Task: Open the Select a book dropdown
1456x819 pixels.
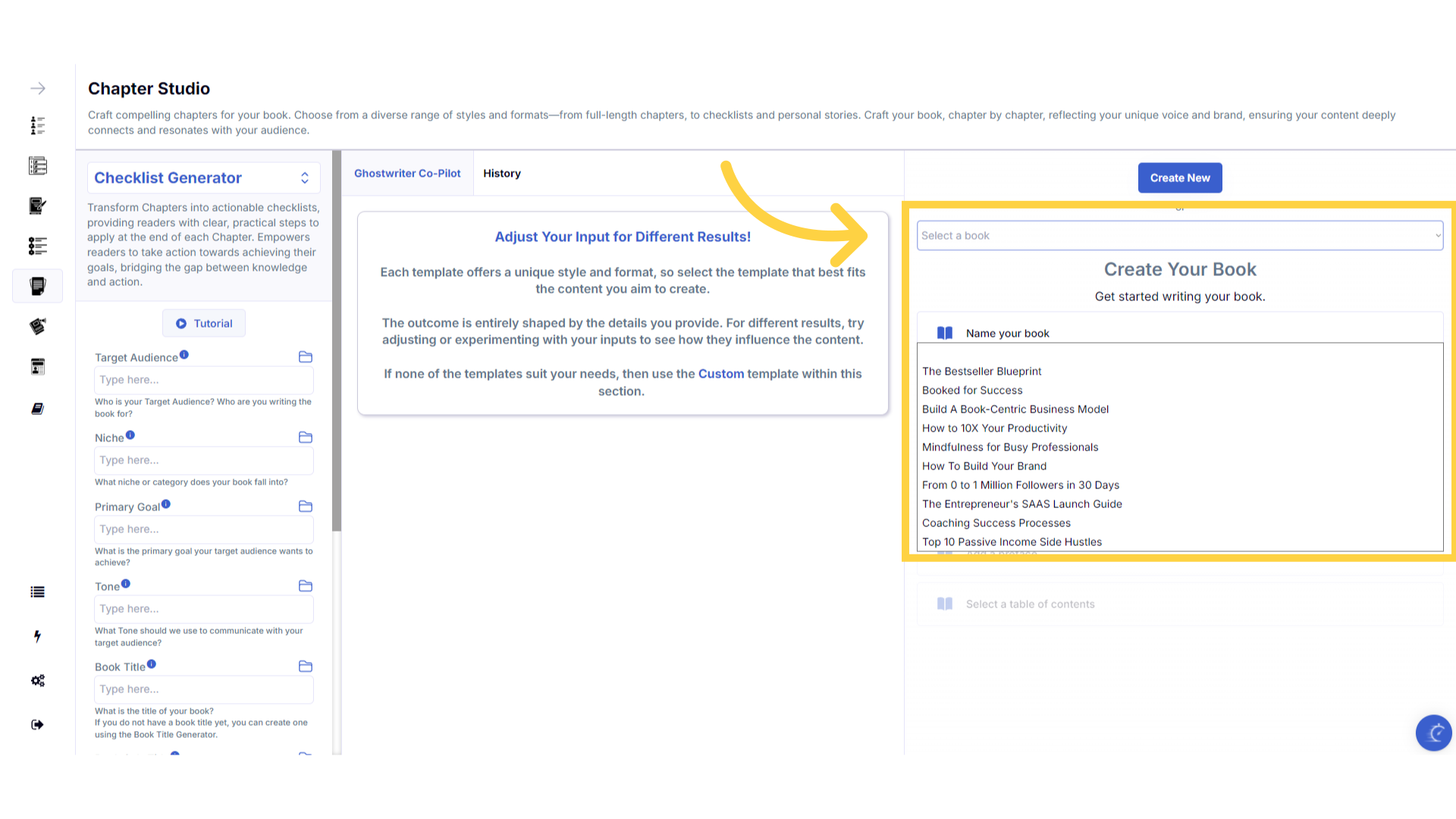Action: click(1179, 236)
